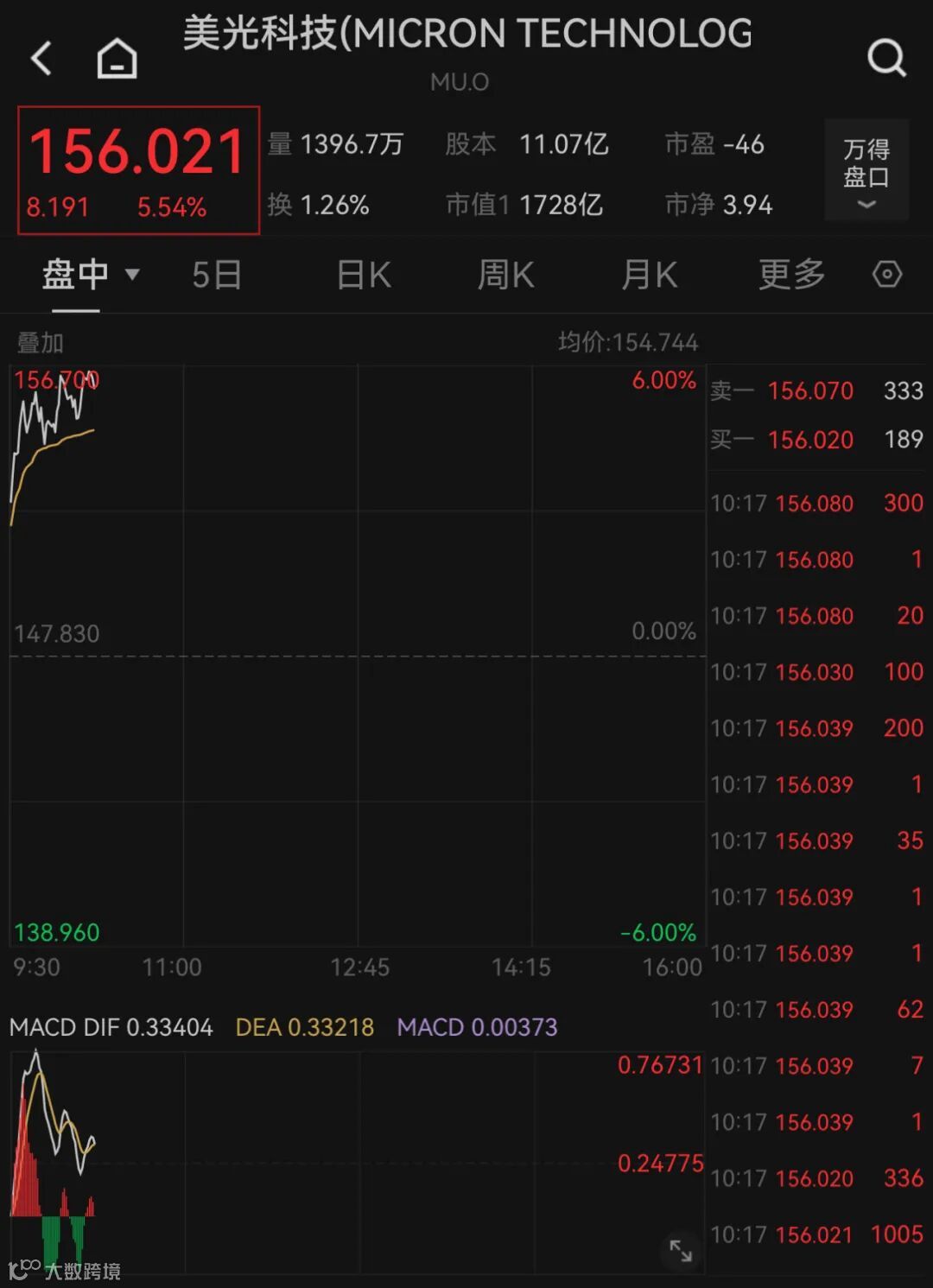This screenshot has width=933, height=1288.
Task: Click the 5.54% change percentage
Action: click(172, 207)
